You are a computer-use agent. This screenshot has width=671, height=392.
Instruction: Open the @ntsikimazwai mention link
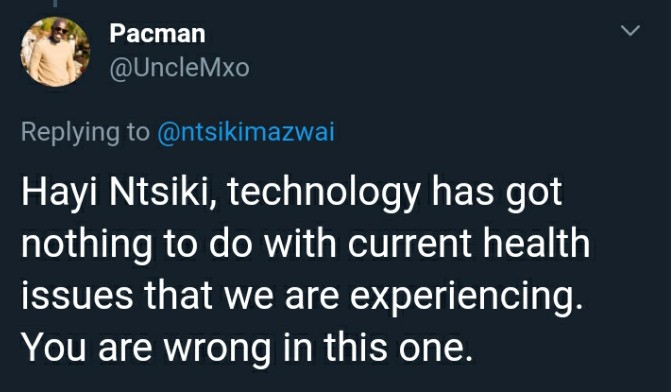coord(246,131)
